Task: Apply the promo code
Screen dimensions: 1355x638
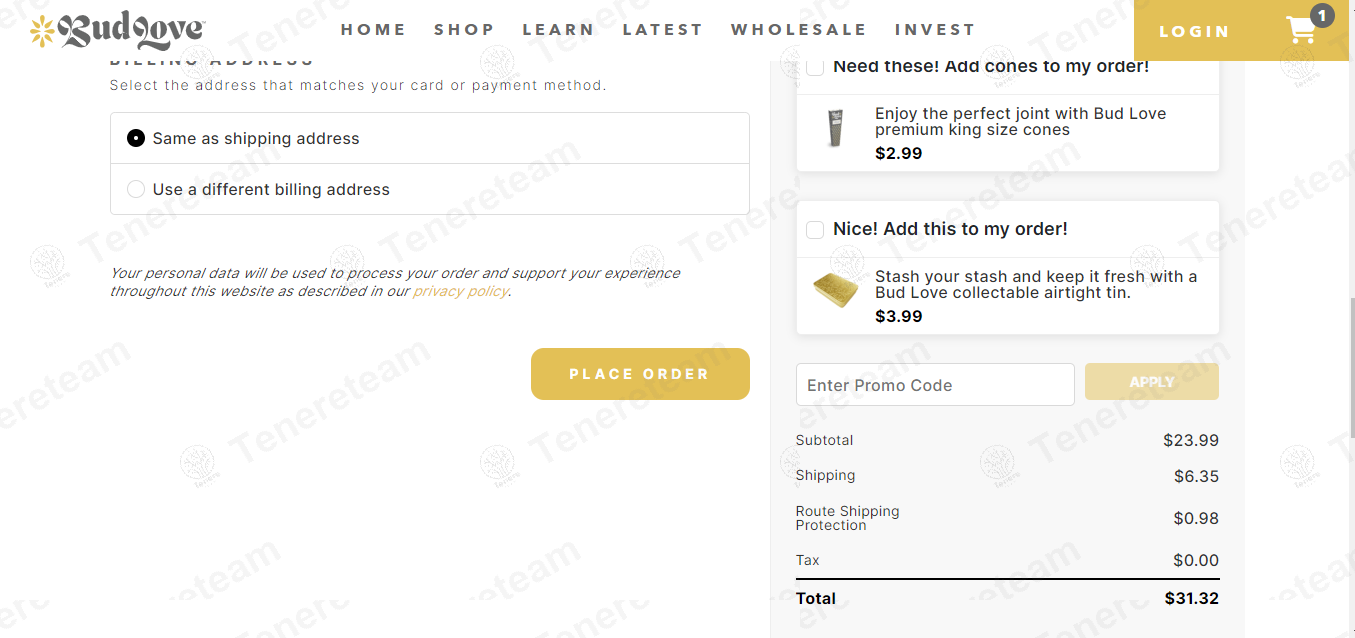Action: [x=1151, y=382]
